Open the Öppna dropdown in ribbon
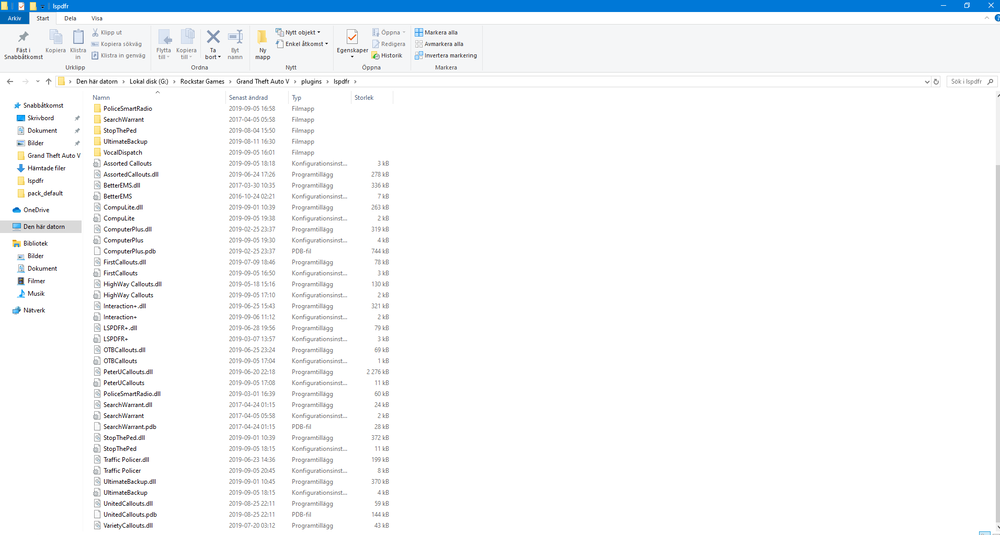This screenshot has height=535, width=1000. 388,32
